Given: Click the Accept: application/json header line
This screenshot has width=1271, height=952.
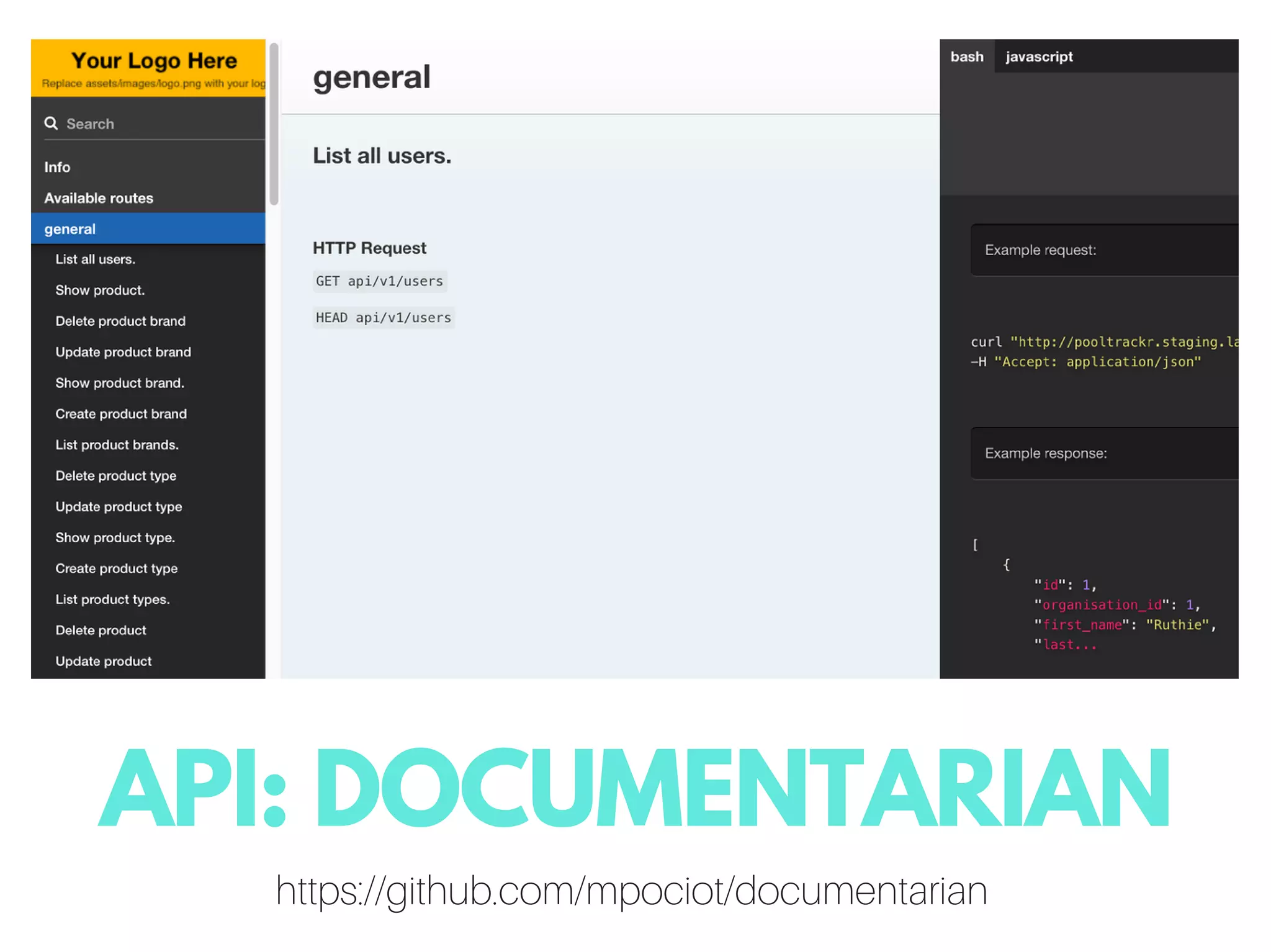Looking at the screenshot, I should pyautogui.click(x=1086, y=362).
